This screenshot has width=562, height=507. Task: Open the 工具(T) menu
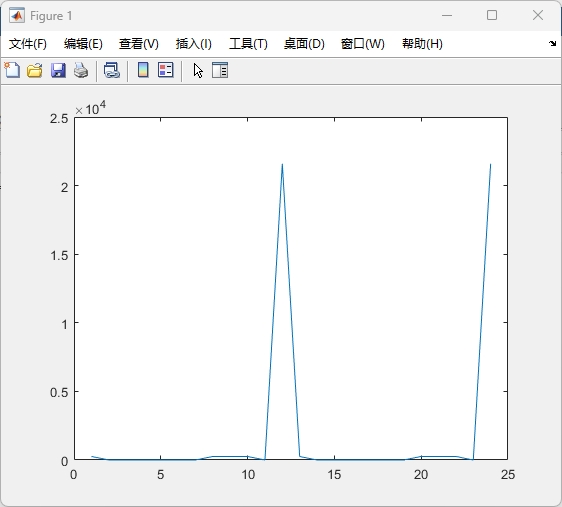pyautogui.click(x=248, y=44)
